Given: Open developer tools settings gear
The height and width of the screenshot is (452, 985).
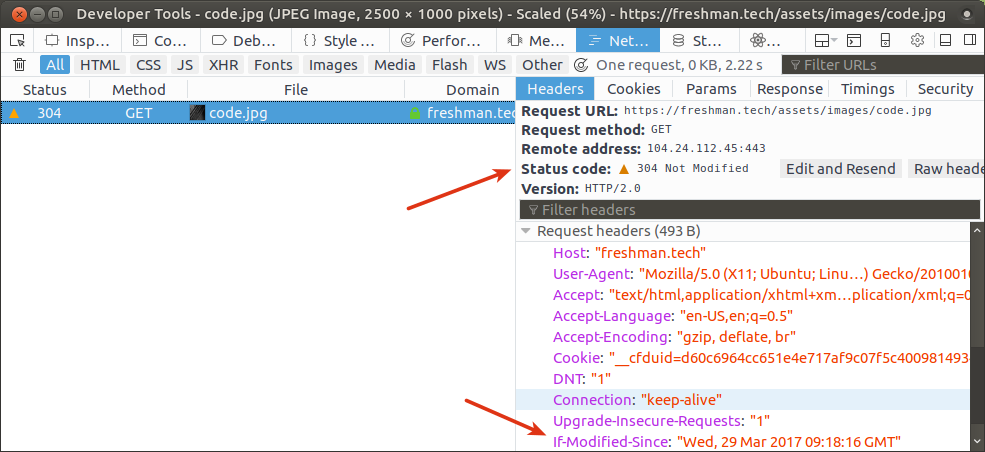Looking at the screenshot, I should coord(917,41).
